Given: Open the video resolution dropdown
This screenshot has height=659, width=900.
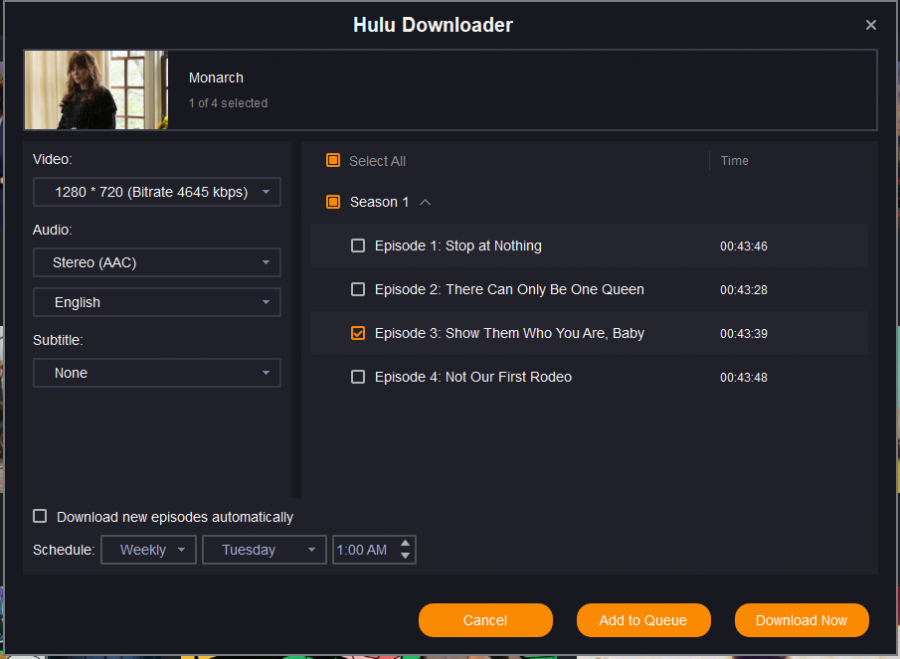Looking at the screenshot, I should click(x=157, y=192).
